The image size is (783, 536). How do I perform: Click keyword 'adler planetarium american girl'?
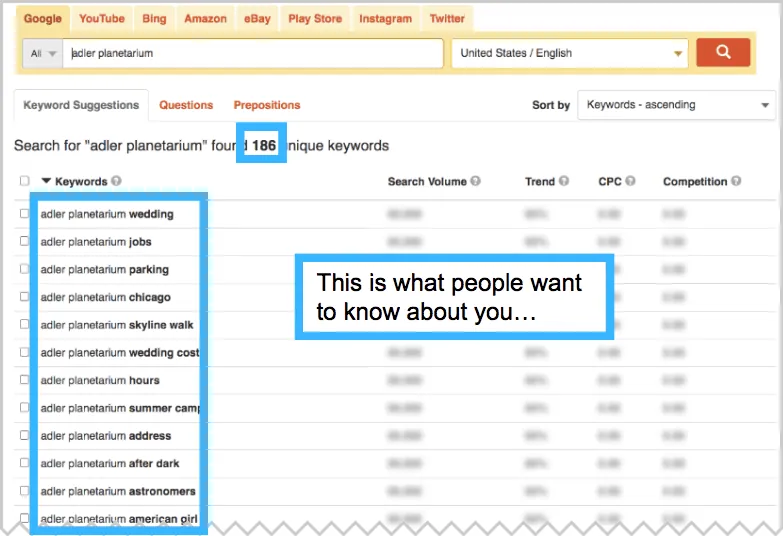119,519
